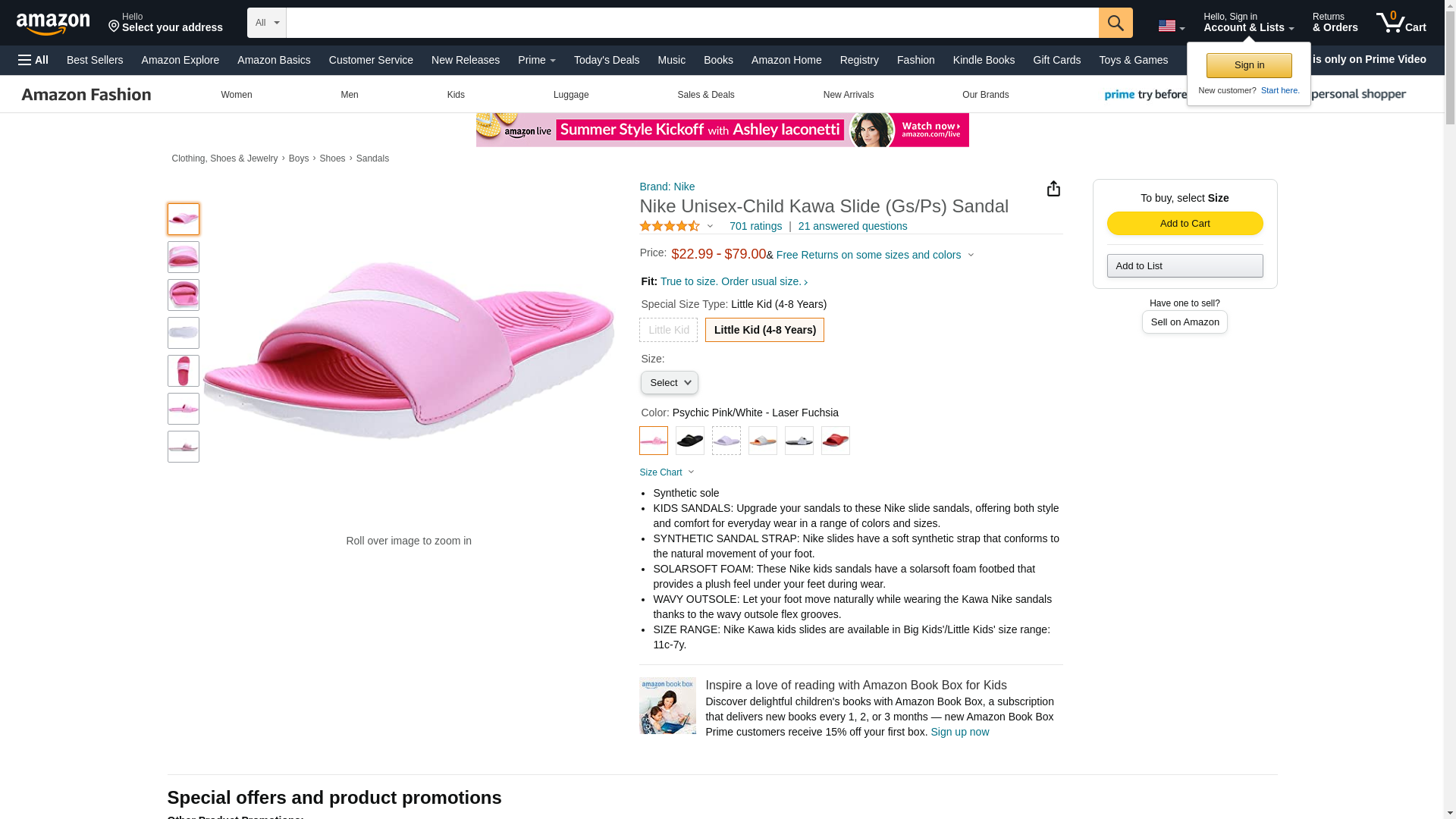
Task: Click the Add to Cart button
Action: point(1185,223)
